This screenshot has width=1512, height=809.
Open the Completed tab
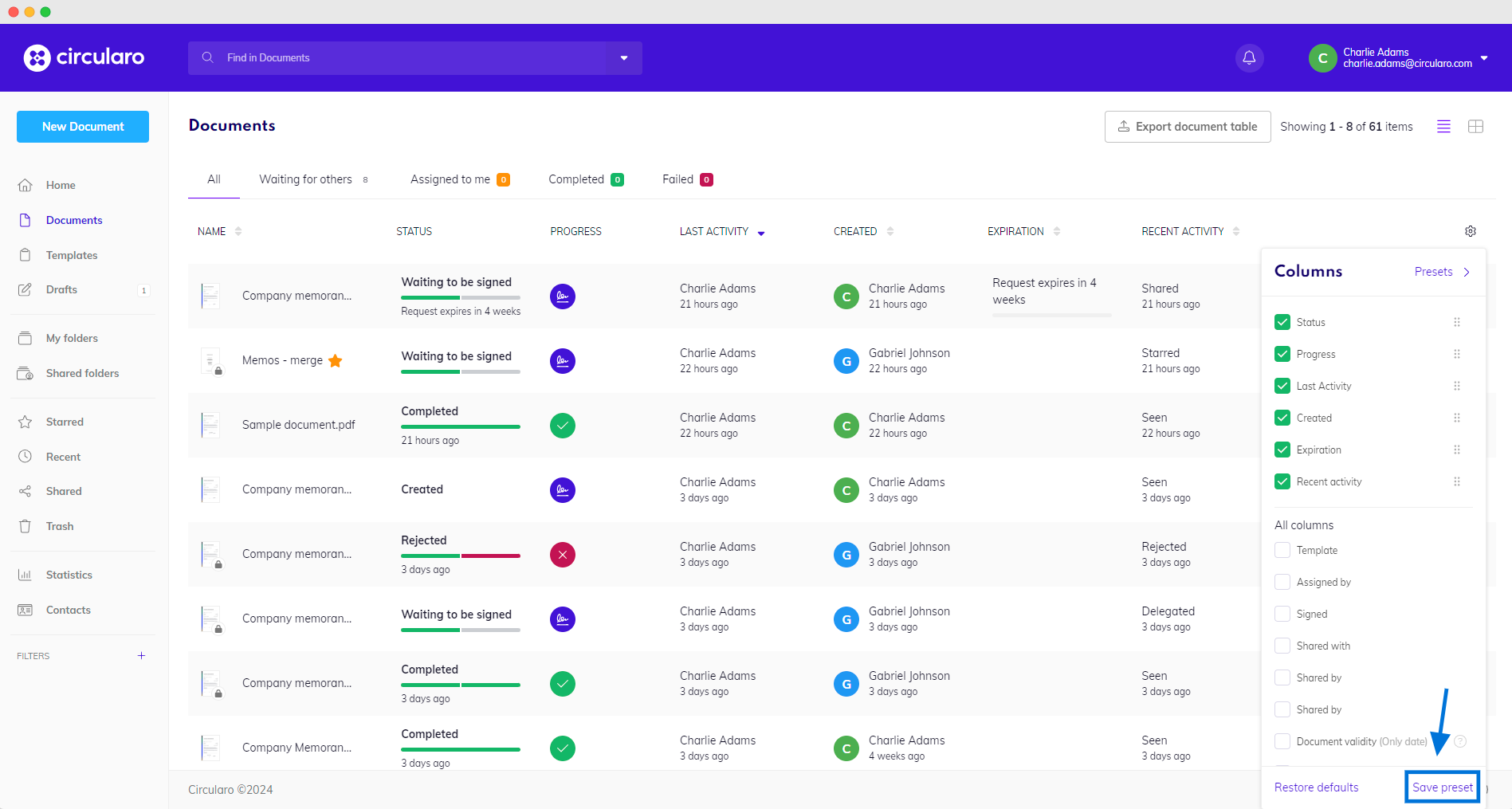pyautogui.click(x=576, y=179)
